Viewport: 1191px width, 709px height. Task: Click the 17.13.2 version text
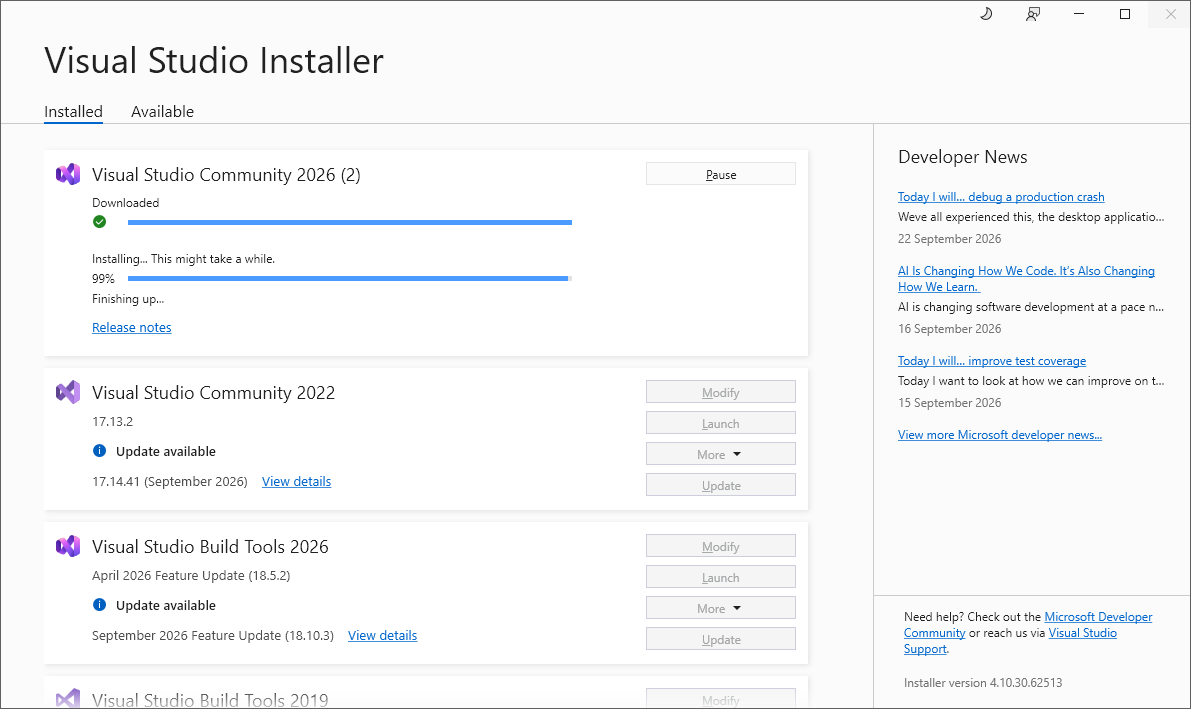point(112,422)
